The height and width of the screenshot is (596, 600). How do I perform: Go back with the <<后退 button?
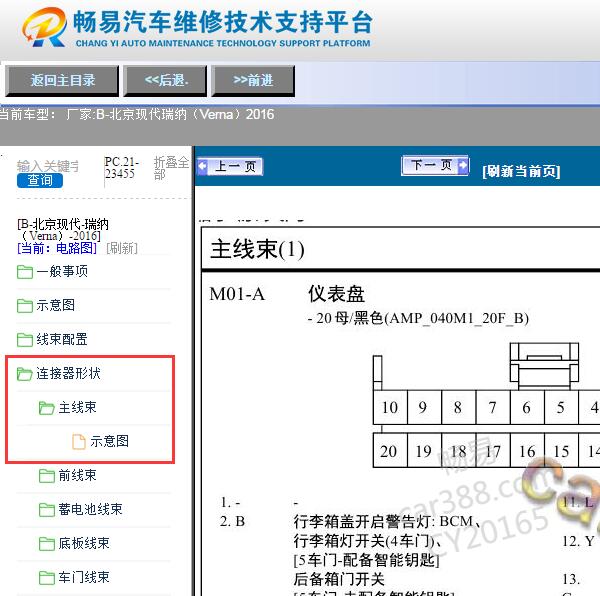[x=165, y=80]
